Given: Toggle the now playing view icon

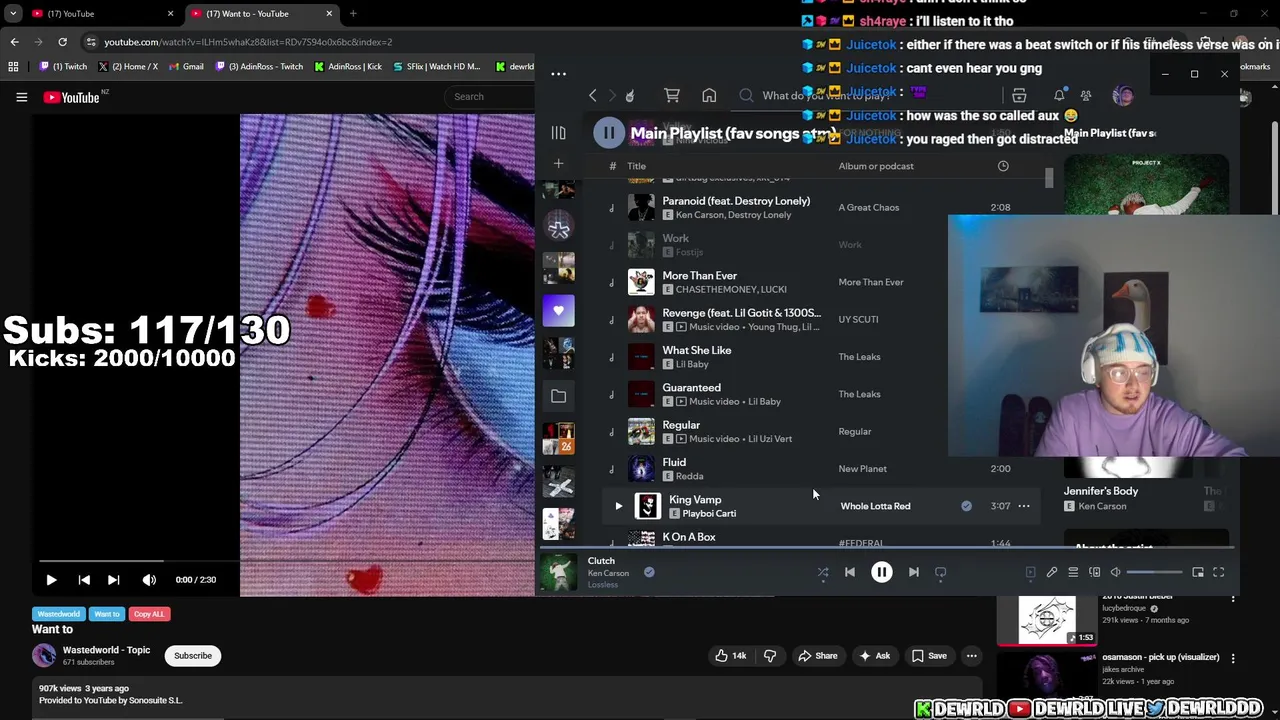Looking at the screenshot, I should pos(1030,573).
